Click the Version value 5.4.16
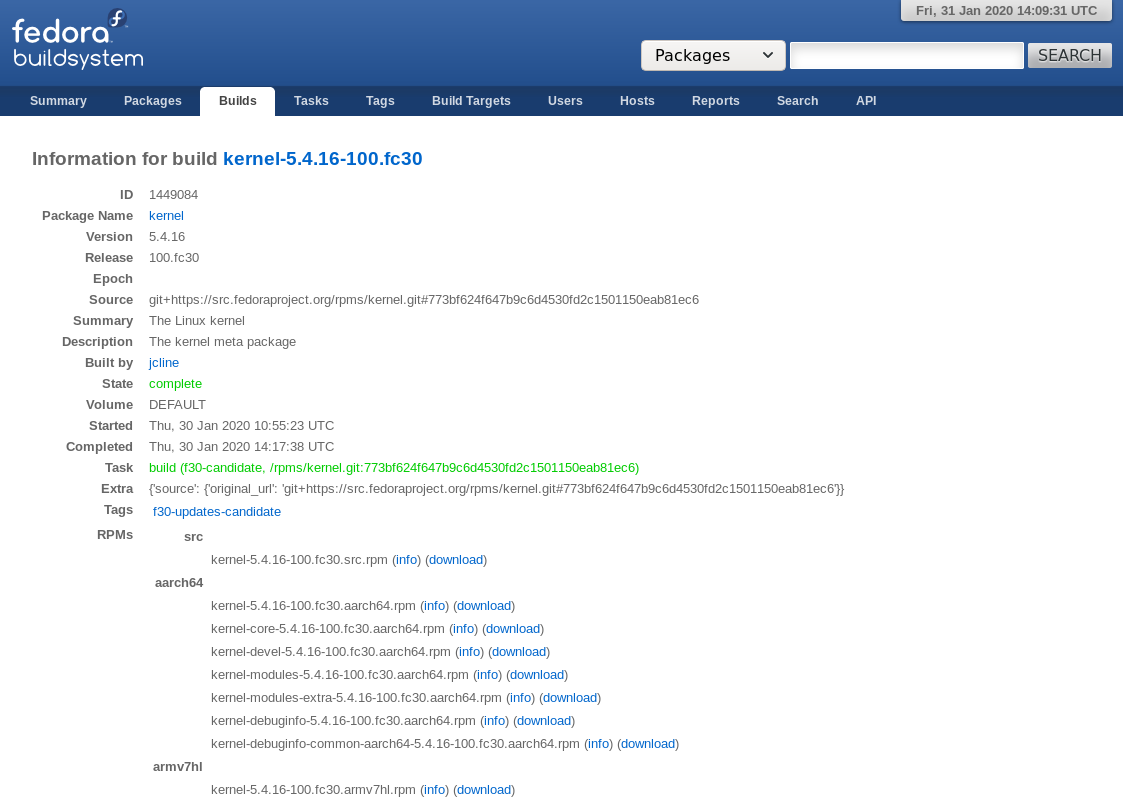 click(x=167, y=237)
